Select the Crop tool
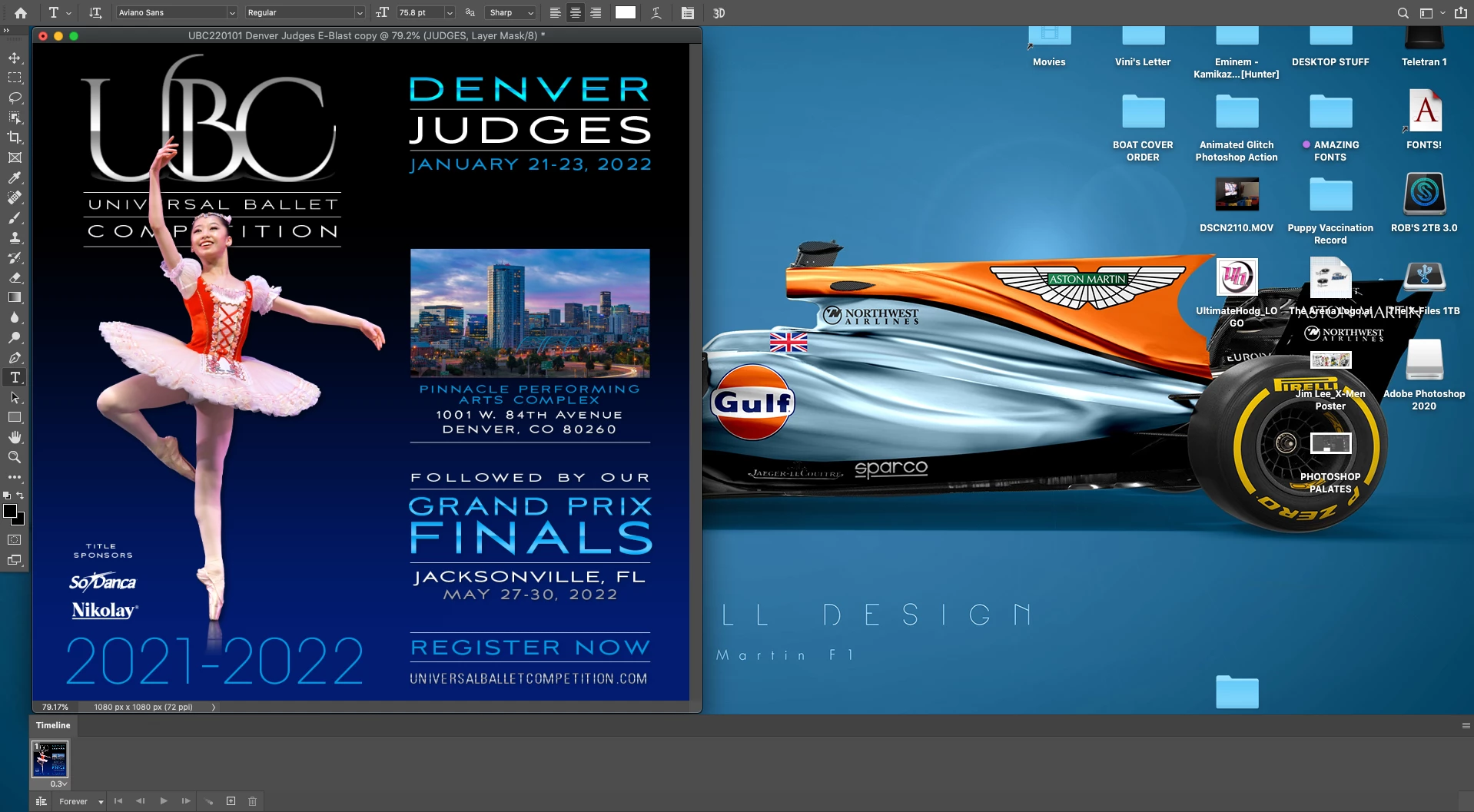 (15, 138)
